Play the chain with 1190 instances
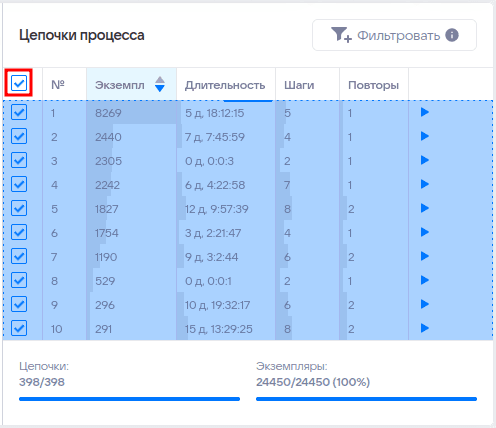 424,256
